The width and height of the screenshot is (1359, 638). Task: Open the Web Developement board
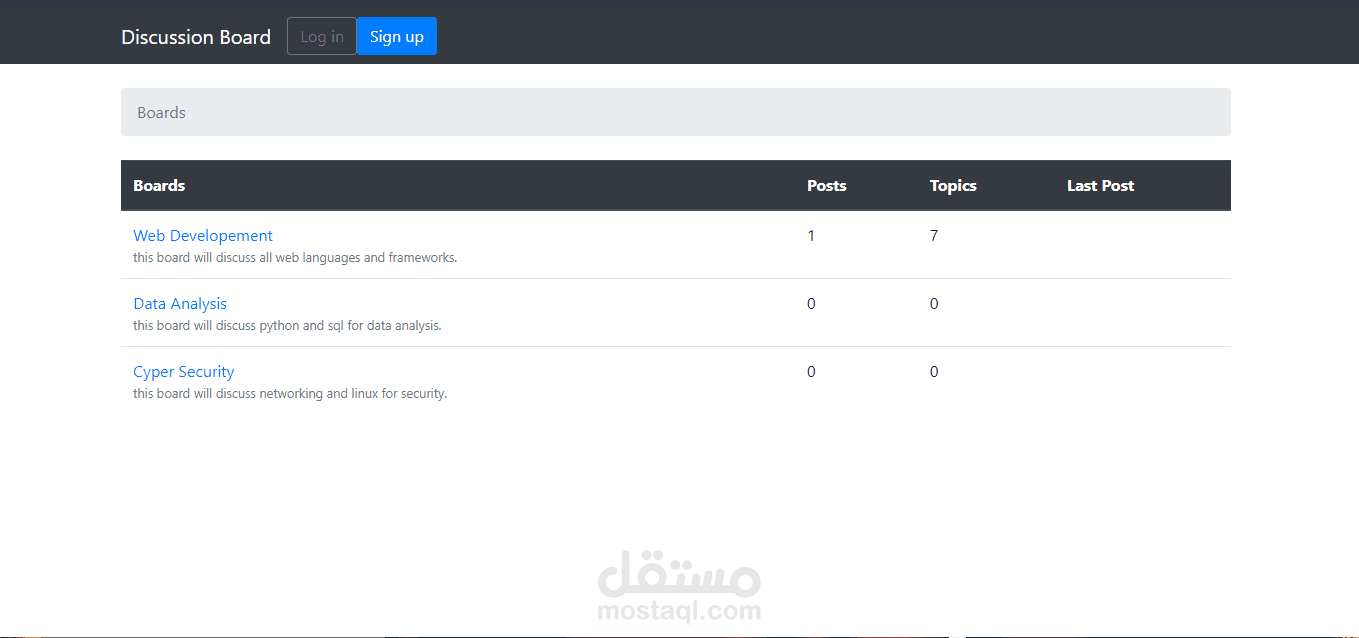click(203, 236)
